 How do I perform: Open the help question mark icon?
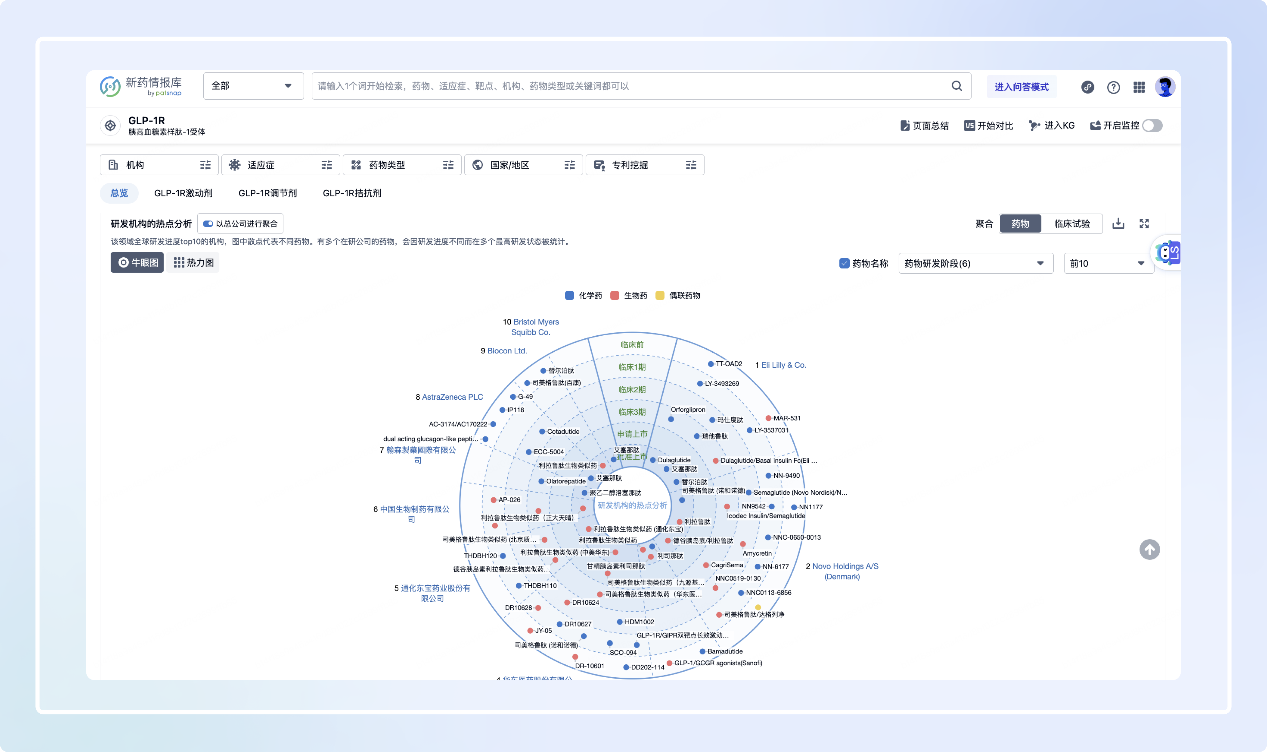click(x=1113, y=87)
